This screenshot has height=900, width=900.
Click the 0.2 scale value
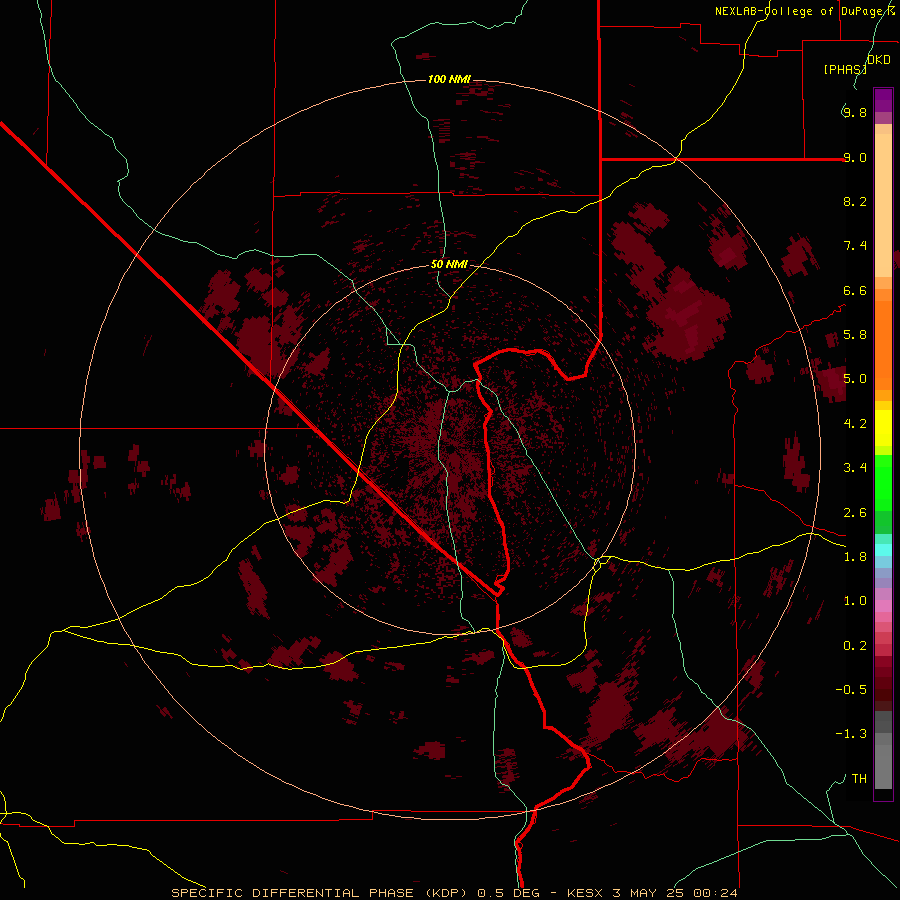(x=855, y=646)
